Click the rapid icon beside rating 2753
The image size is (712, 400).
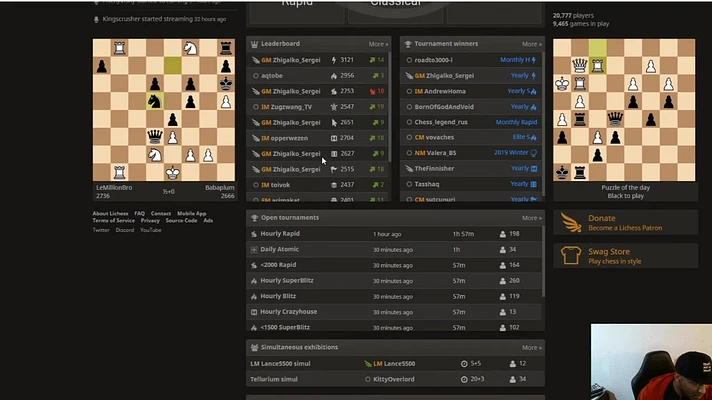(x=334, y=91)
